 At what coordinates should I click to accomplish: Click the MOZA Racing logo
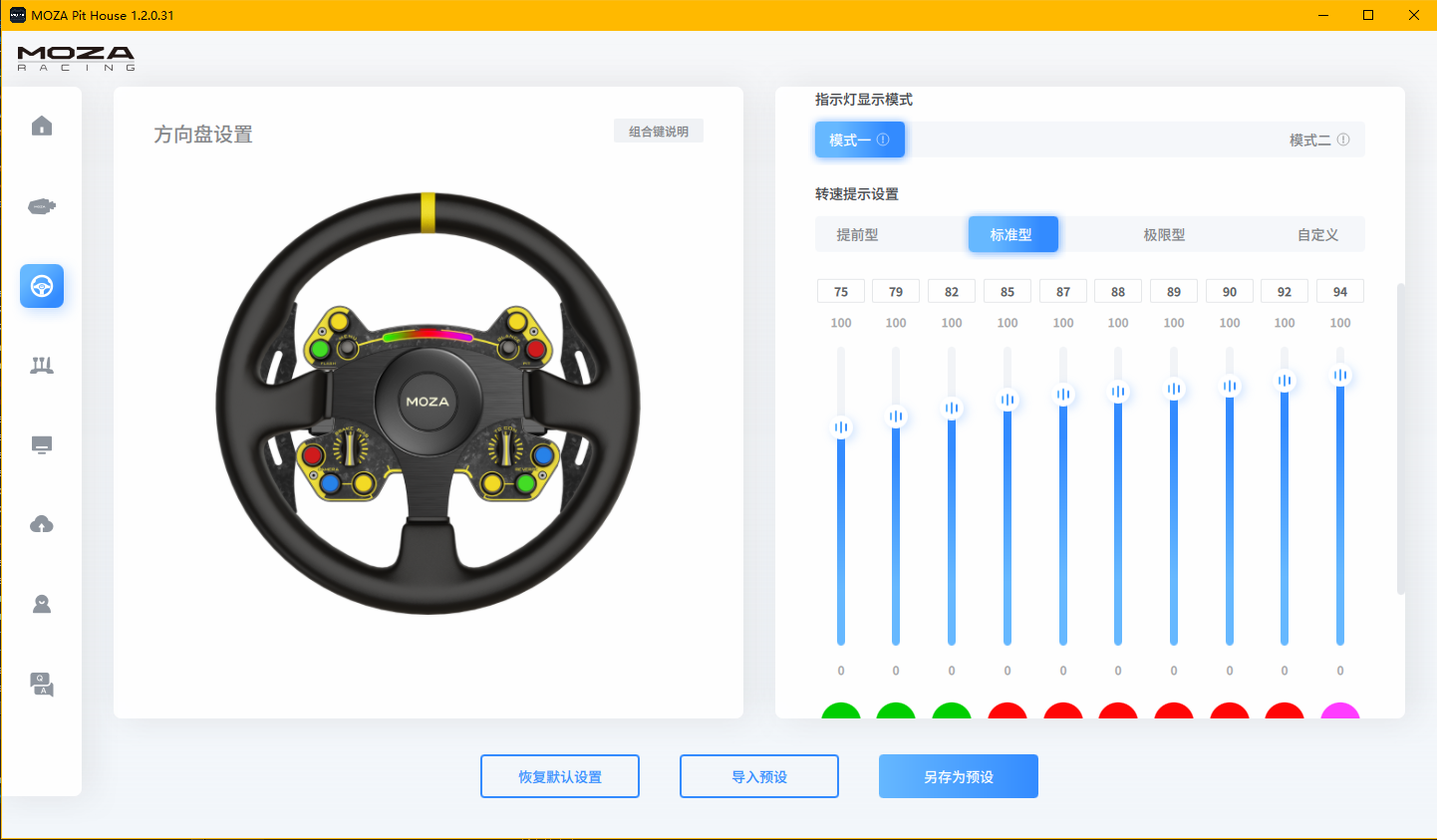(76, 59)
